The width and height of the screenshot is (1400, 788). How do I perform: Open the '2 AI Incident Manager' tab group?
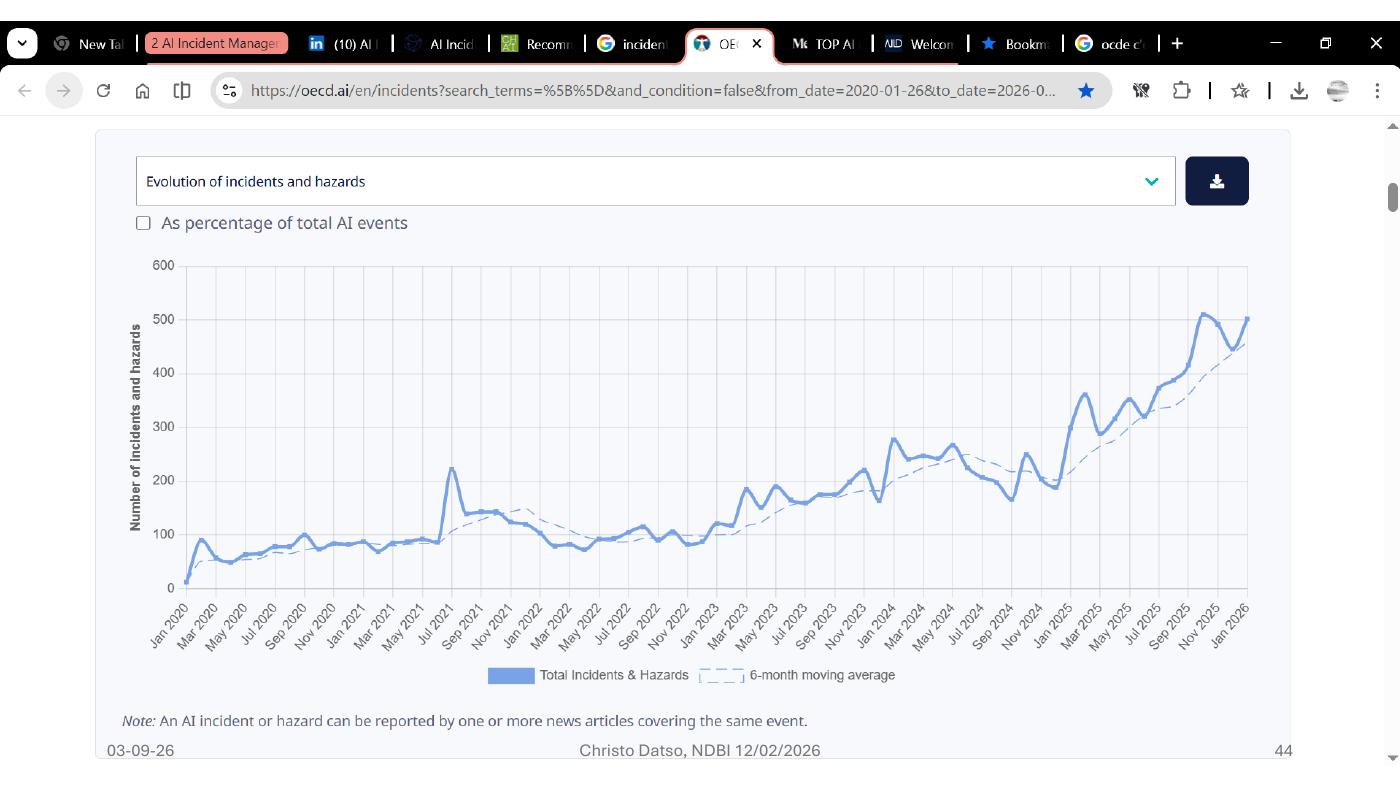click(216, 43)
